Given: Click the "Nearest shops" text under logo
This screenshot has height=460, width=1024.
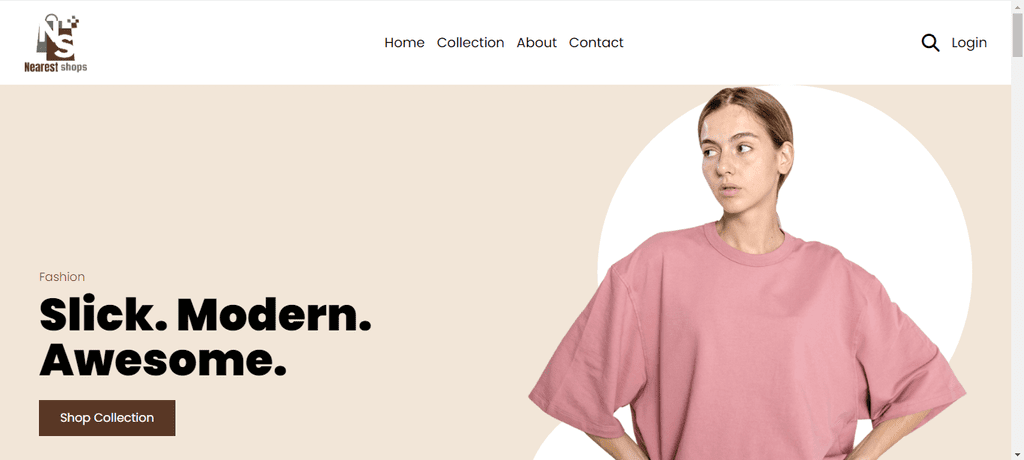Looking at the screenshot, I should click(56, 67).
